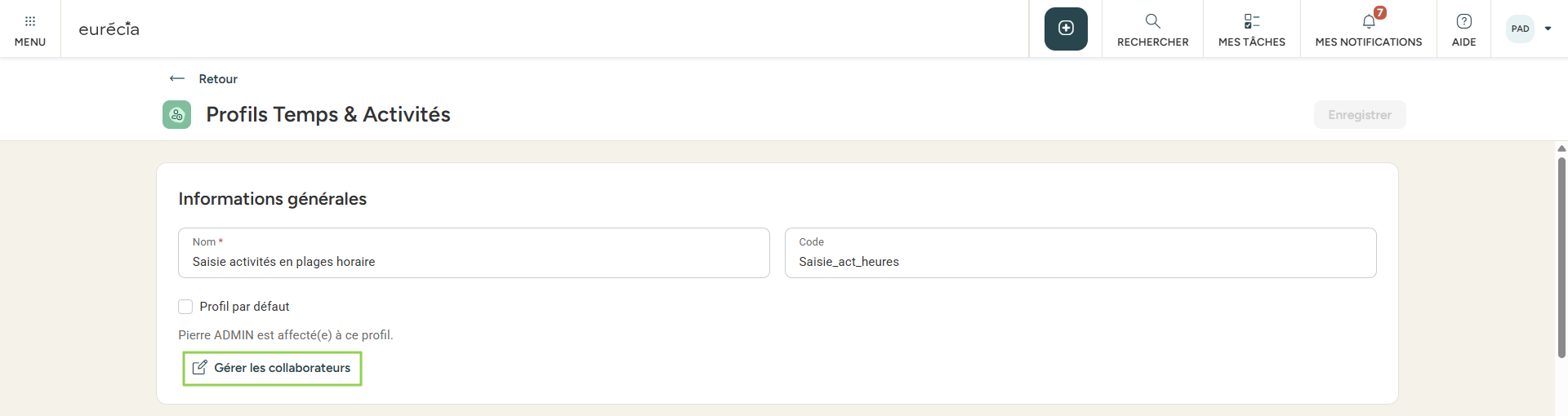Screen dimensions: 1568x416
Task: Click the red notification count badge
Action: 1380,12
